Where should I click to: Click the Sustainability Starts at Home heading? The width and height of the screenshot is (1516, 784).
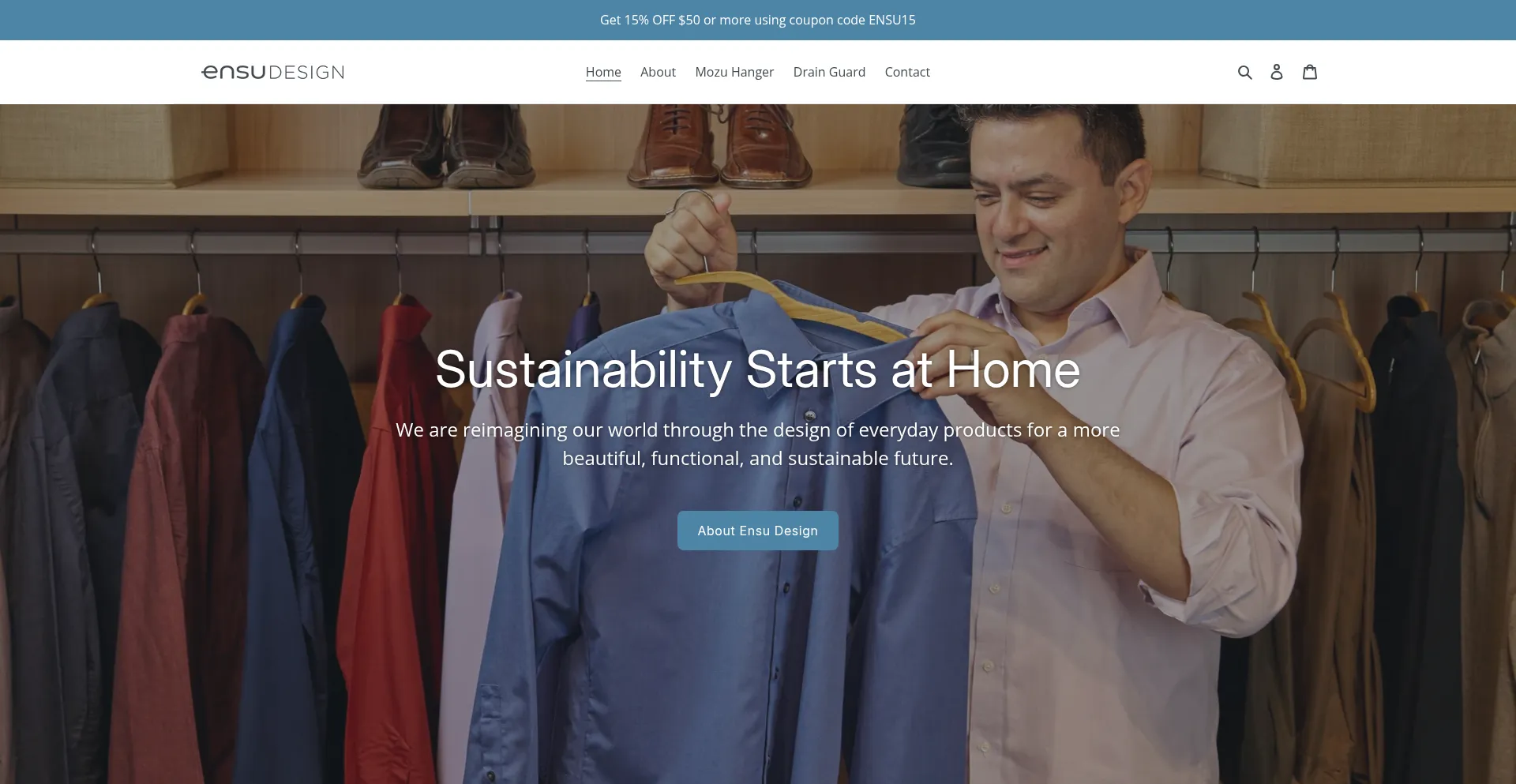(758, 369)
